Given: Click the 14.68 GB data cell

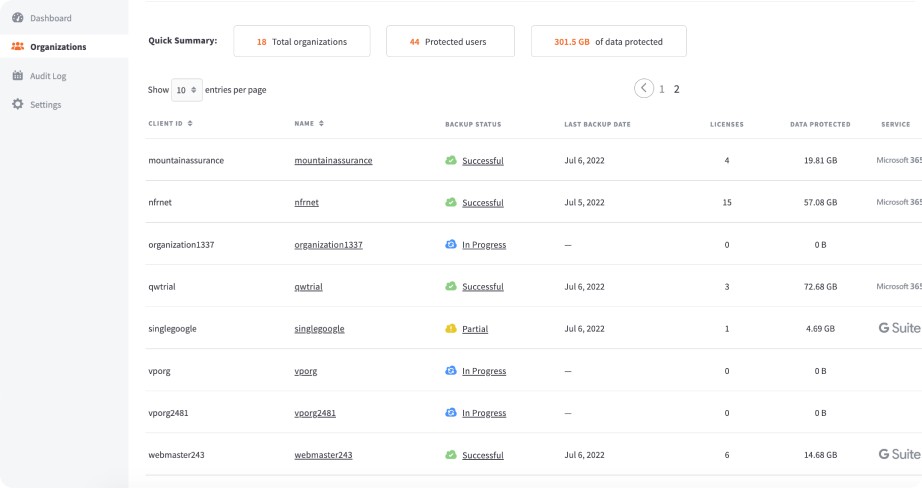Looking at the screenshot, I should pyautogui.click(x=820, y=455).
